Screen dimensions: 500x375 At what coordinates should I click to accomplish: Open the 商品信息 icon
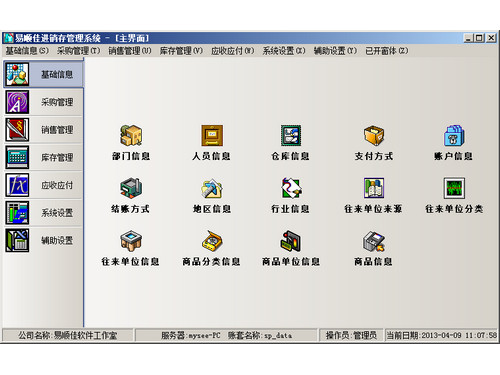point(374,241)
